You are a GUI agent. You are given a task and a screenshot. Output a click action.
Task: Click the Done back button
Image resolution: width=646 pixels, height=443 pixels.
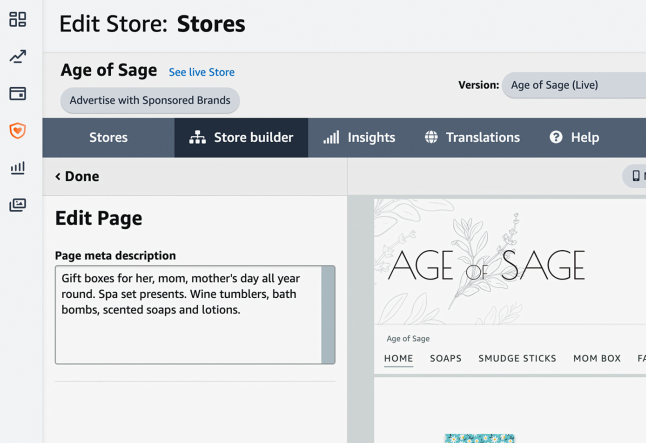click(77, 176)
